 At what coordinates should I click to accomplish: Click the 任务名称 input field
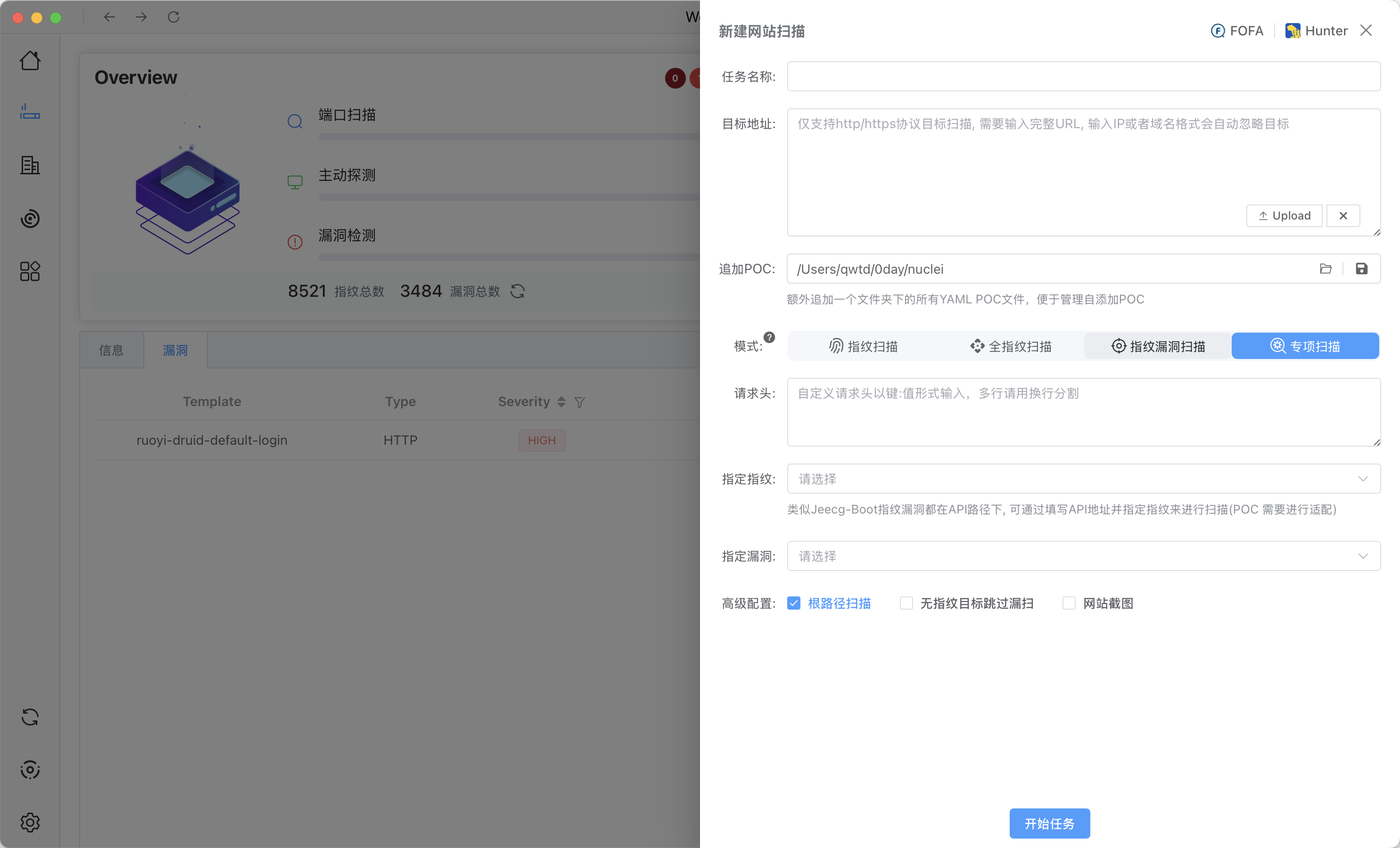tap(1083, 77)
